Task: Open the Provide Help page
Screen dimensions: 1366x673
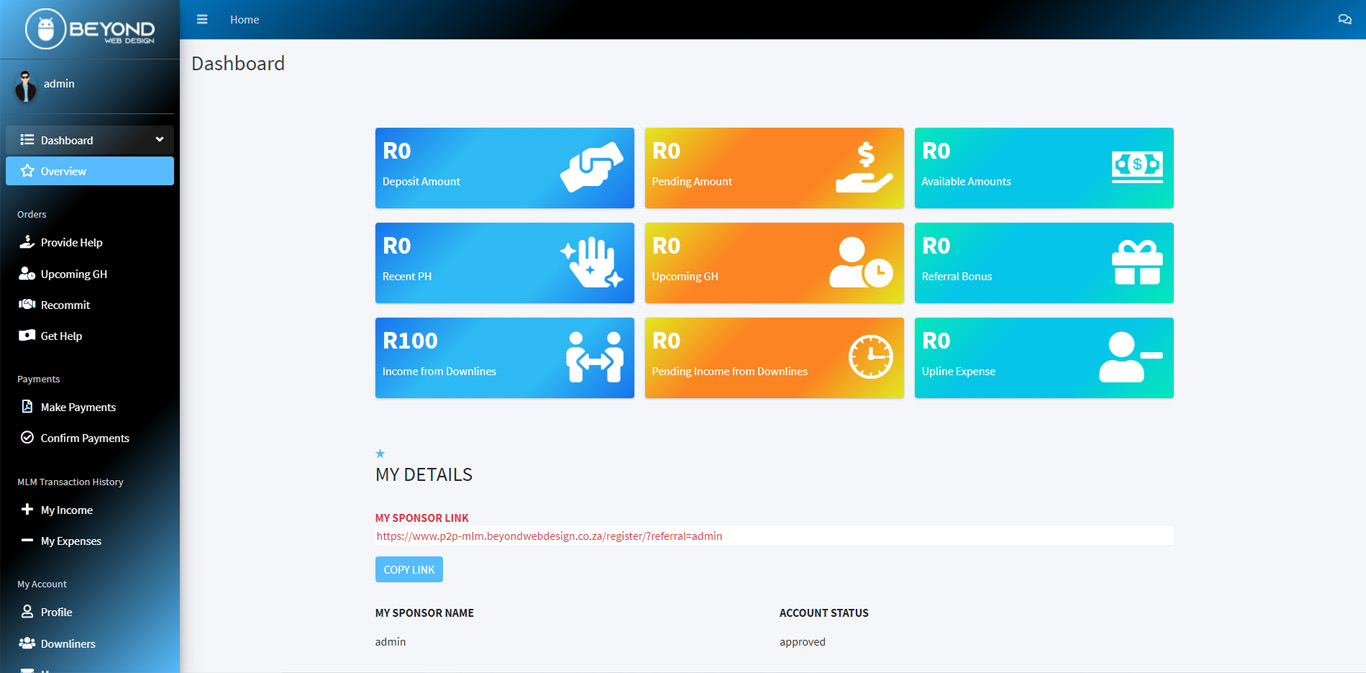Action: [71, 242]
